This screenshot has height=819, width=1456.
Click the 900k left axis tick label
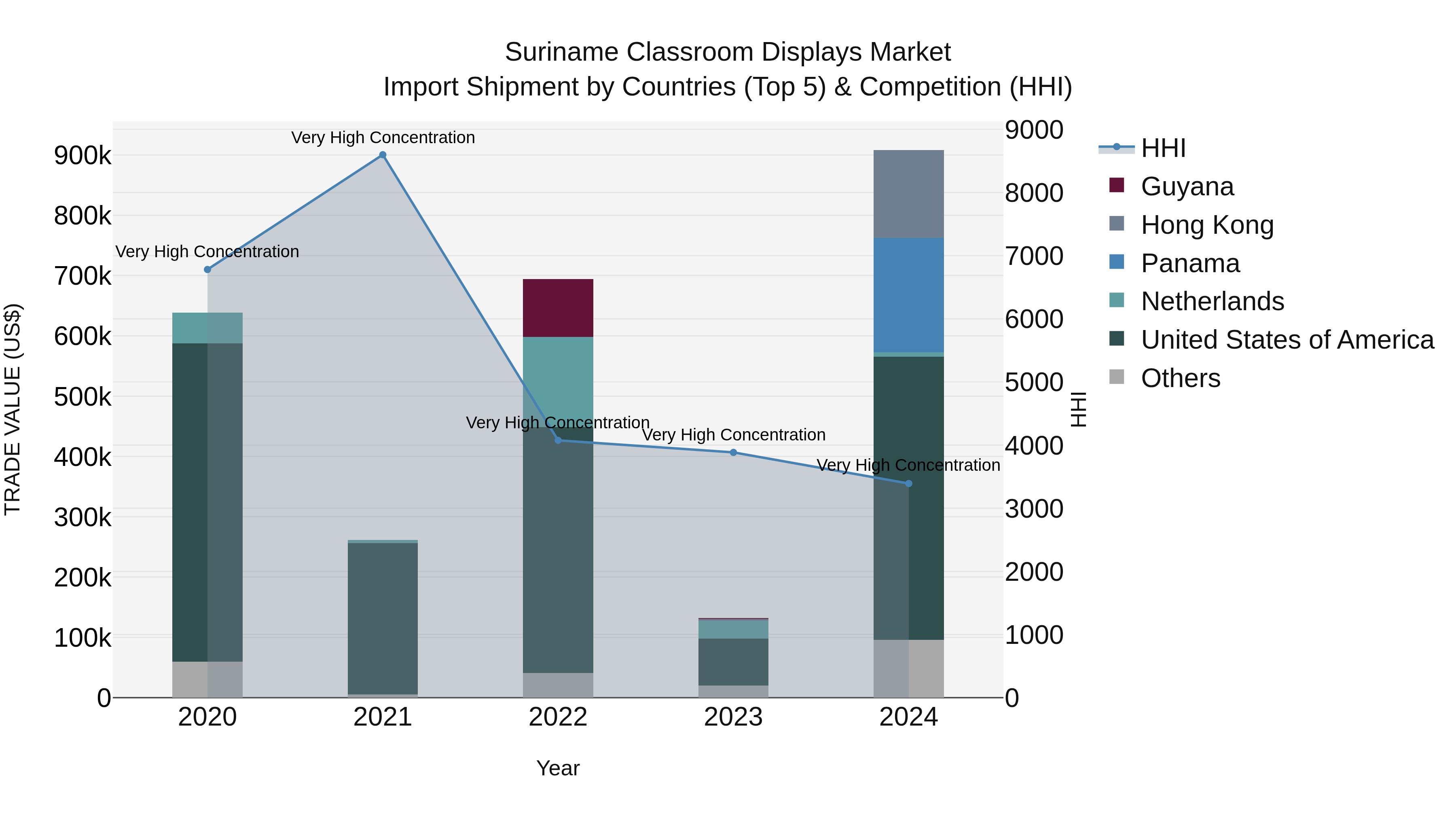(83, 155)
